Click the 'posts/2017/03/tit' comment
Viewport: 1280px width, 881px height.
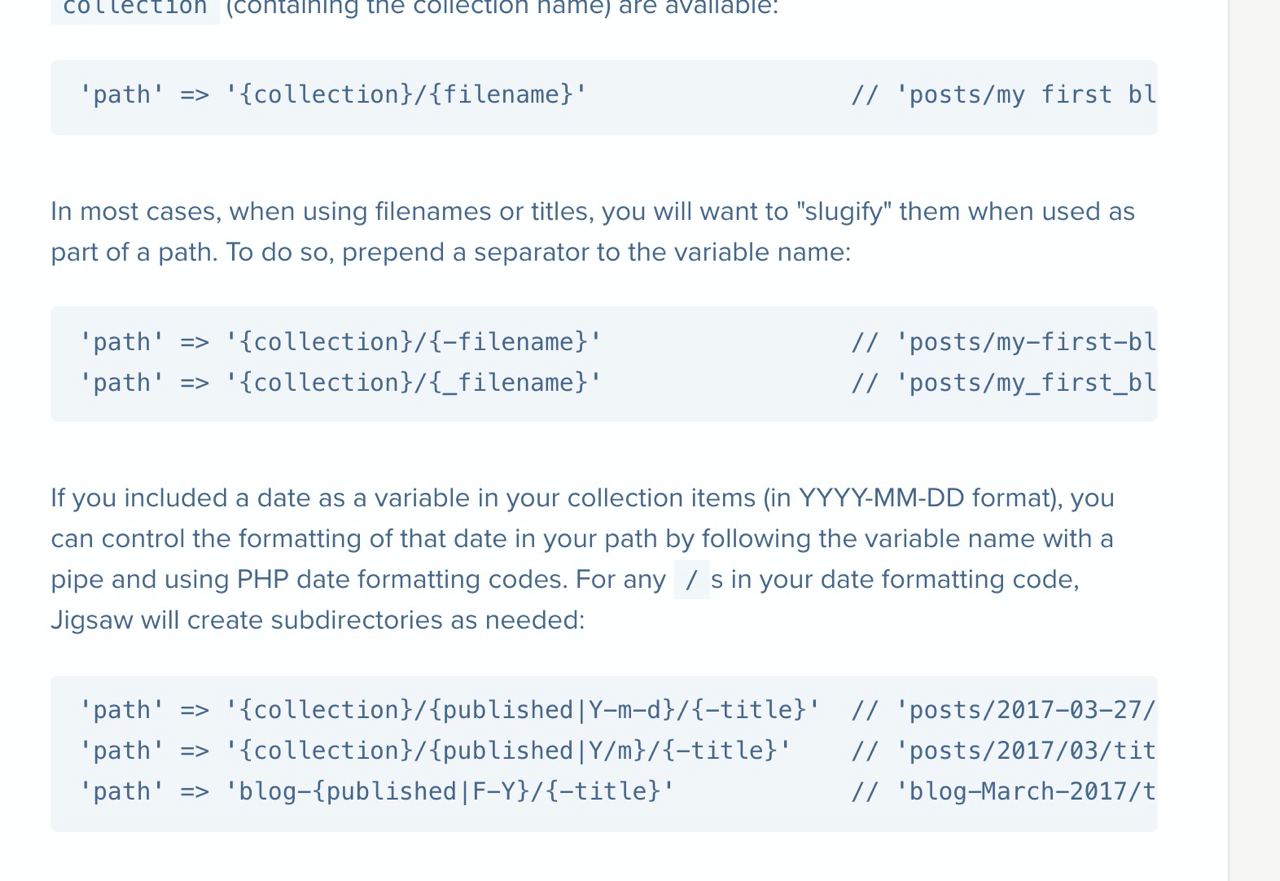[x=1003, y=751]
